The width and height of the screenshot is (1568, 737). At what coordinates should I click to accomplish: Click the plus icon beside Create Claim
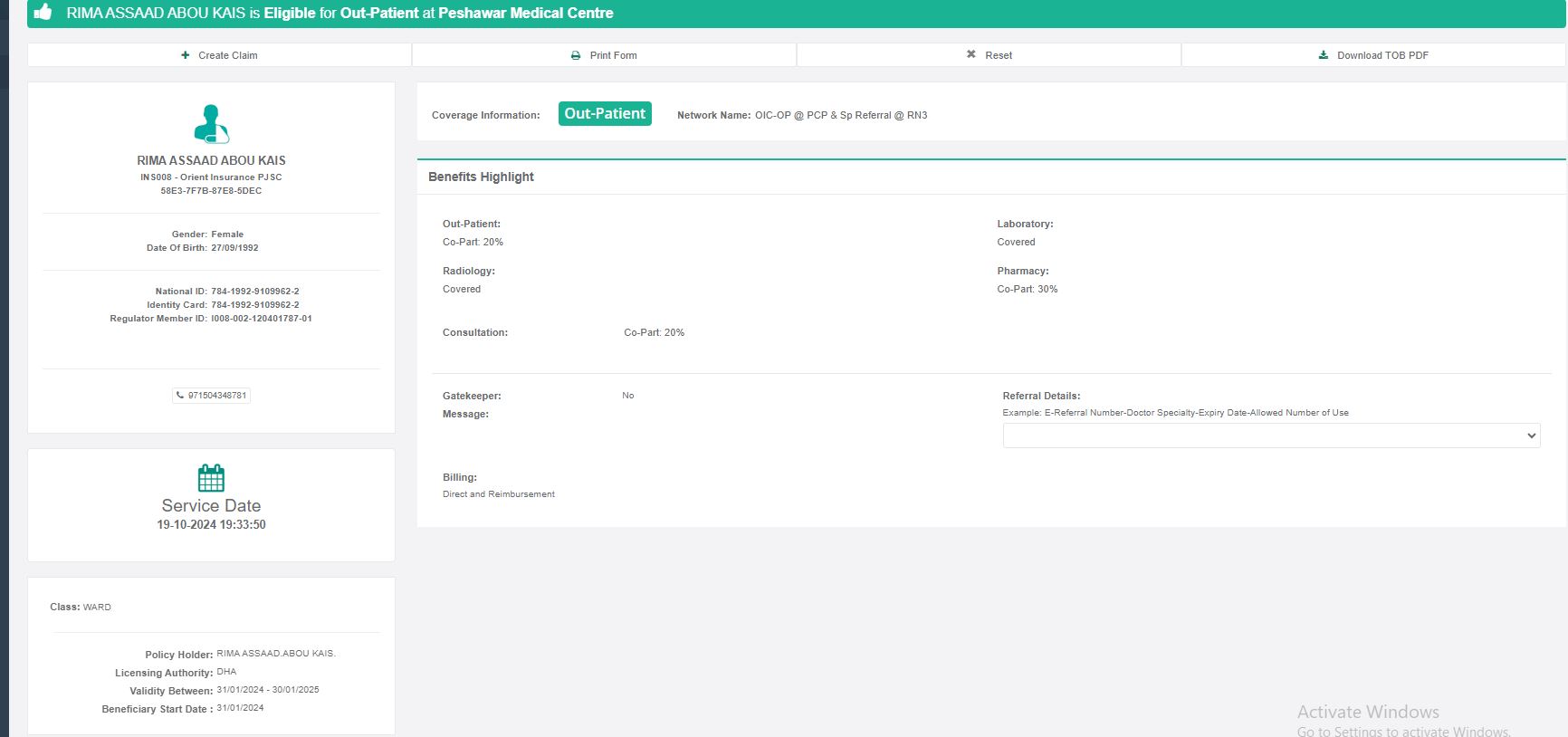pos(186,55)
